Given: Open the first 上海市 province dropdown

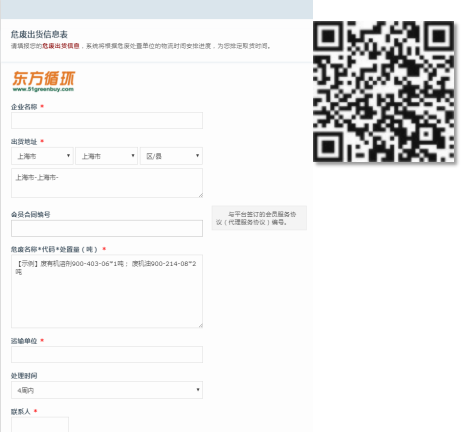Looking at the screenshot, I should click(x=42, y=156).
